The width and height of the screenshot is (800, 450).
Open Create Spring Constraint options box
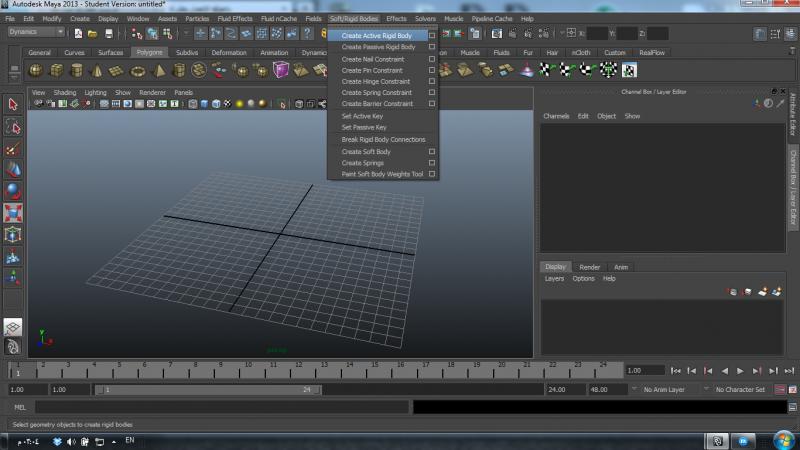click(x=432, y=93)
